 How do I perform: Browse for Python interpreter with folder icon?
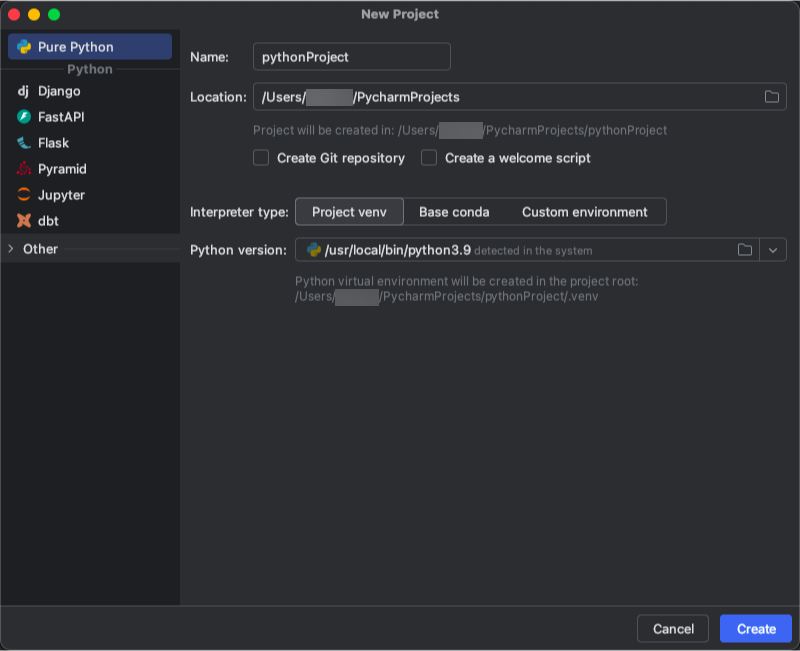pyautogui.click(x=745, y=249)
